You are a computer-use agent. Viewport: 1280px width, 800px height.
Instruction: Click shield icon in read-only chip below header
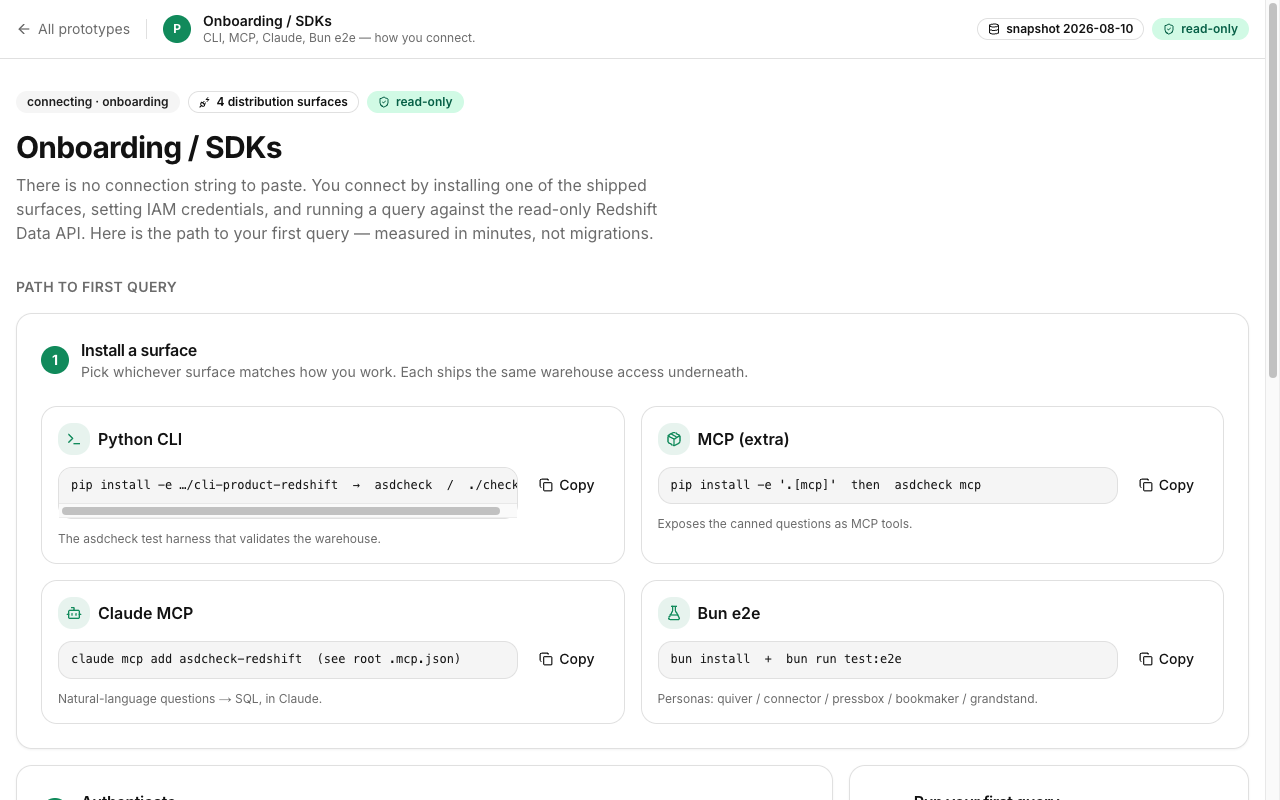pos(384,102)
